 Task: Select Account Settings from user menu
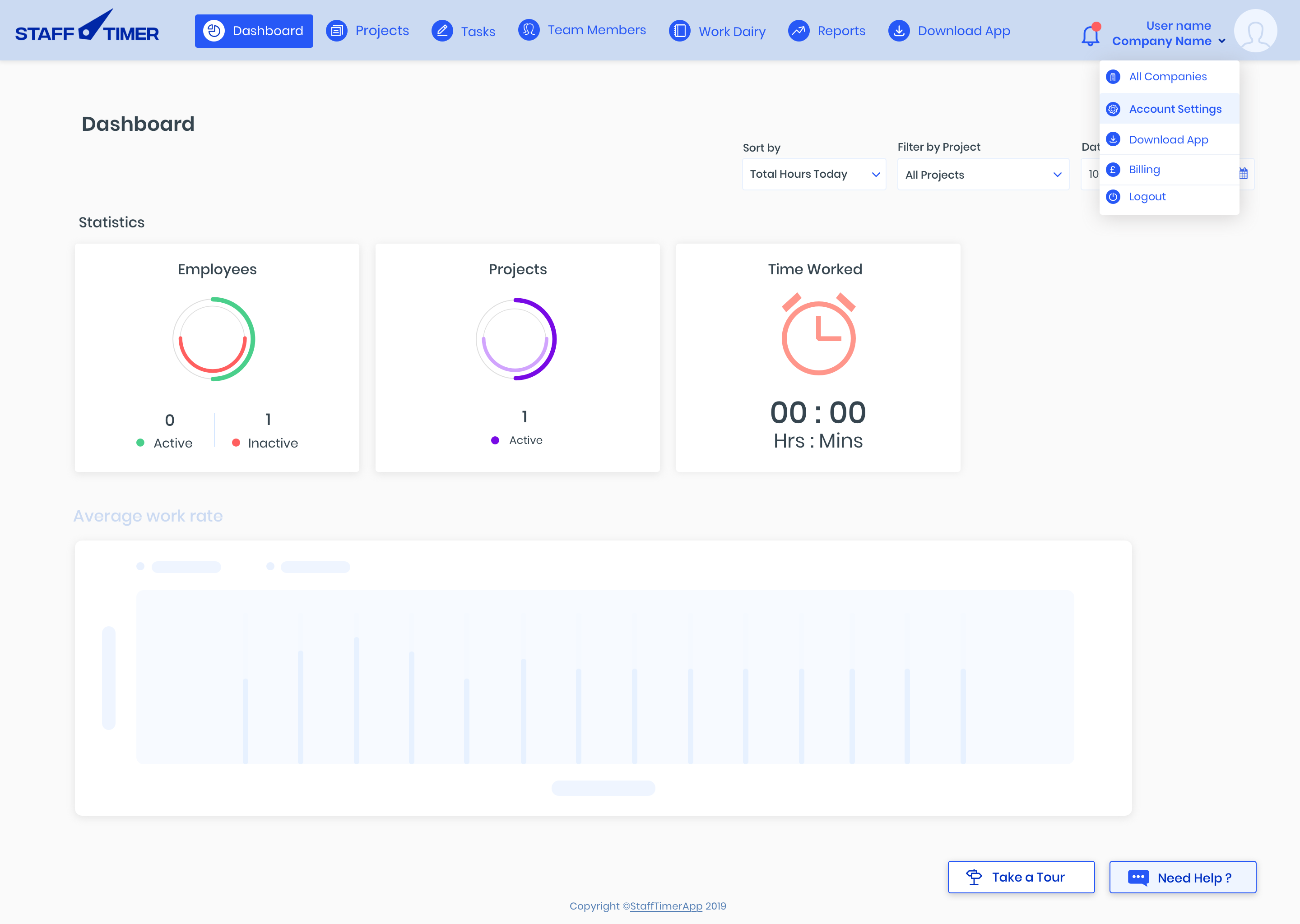(x=1175, y=109)
